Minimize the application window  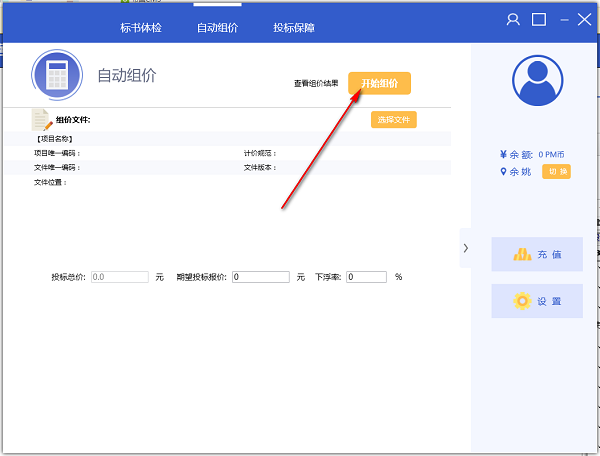[563, 20]
